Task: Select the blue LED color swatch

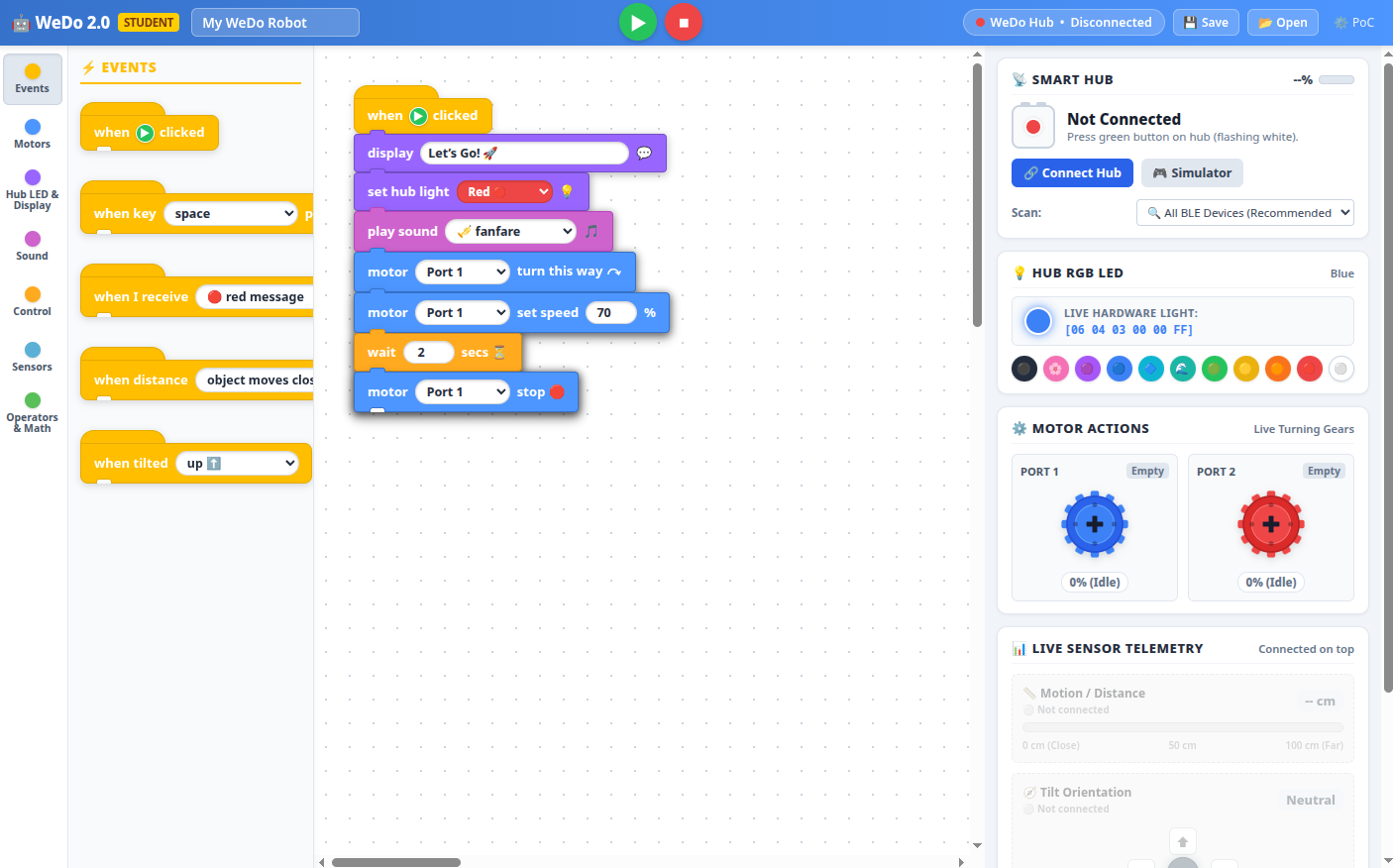Action: 1120,369
